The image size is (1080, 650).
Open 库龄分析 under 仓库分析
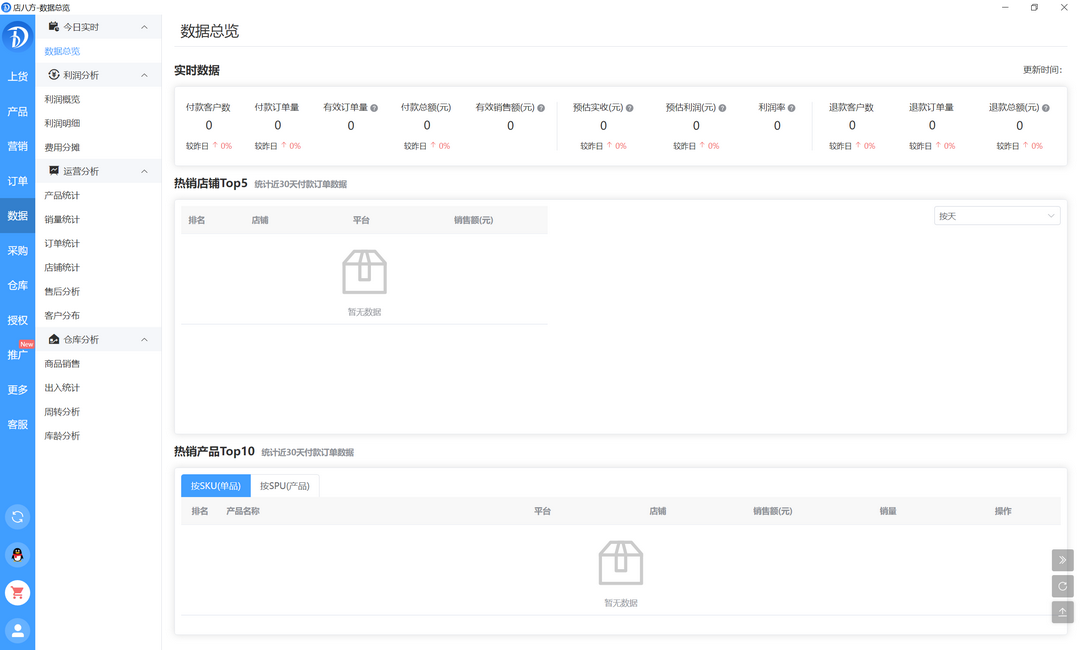[62, 436]
